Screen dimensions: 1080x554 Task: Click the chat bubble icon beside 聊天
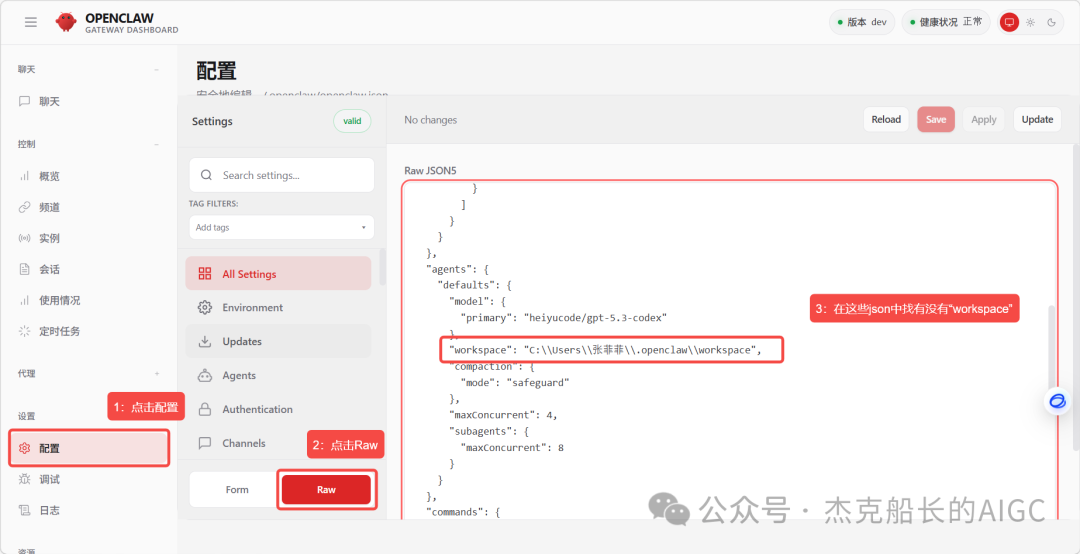25,101
